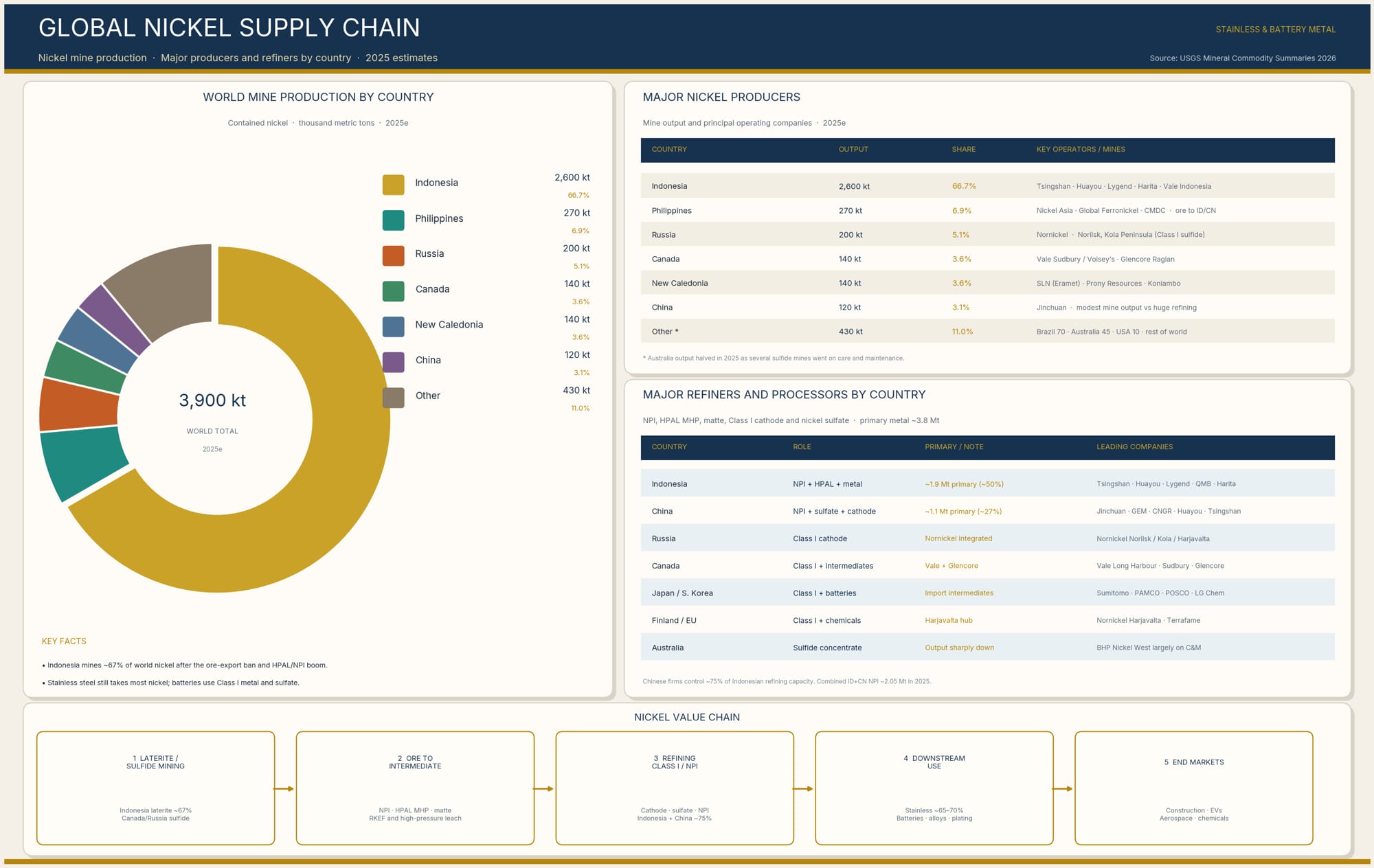Image resolution: width=1374 pixels, height=868 pixels.
Task: Click the GLOBAL NICKEL SUPPLY CHAIN title
Action: coord(229,27)
